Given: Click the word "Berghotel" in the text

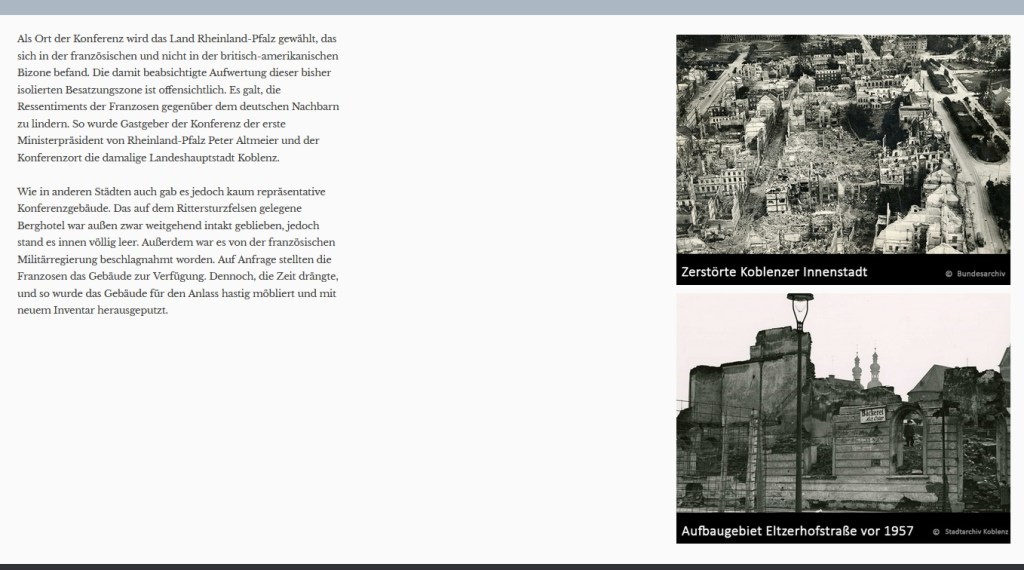Looking at the screenshot, I should pos(42,226).
